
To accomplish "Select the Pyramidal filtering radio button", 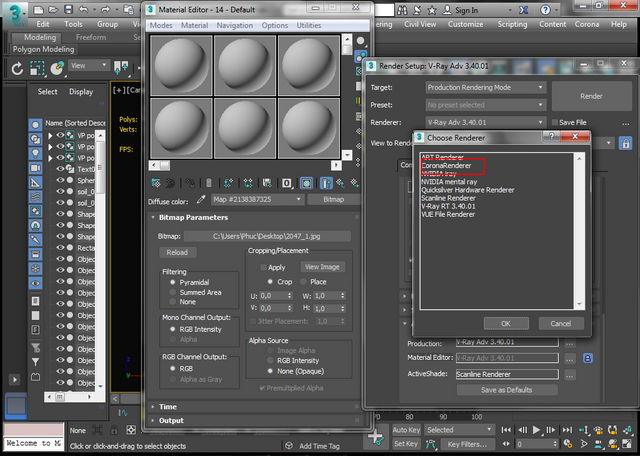I will [173, 282].
